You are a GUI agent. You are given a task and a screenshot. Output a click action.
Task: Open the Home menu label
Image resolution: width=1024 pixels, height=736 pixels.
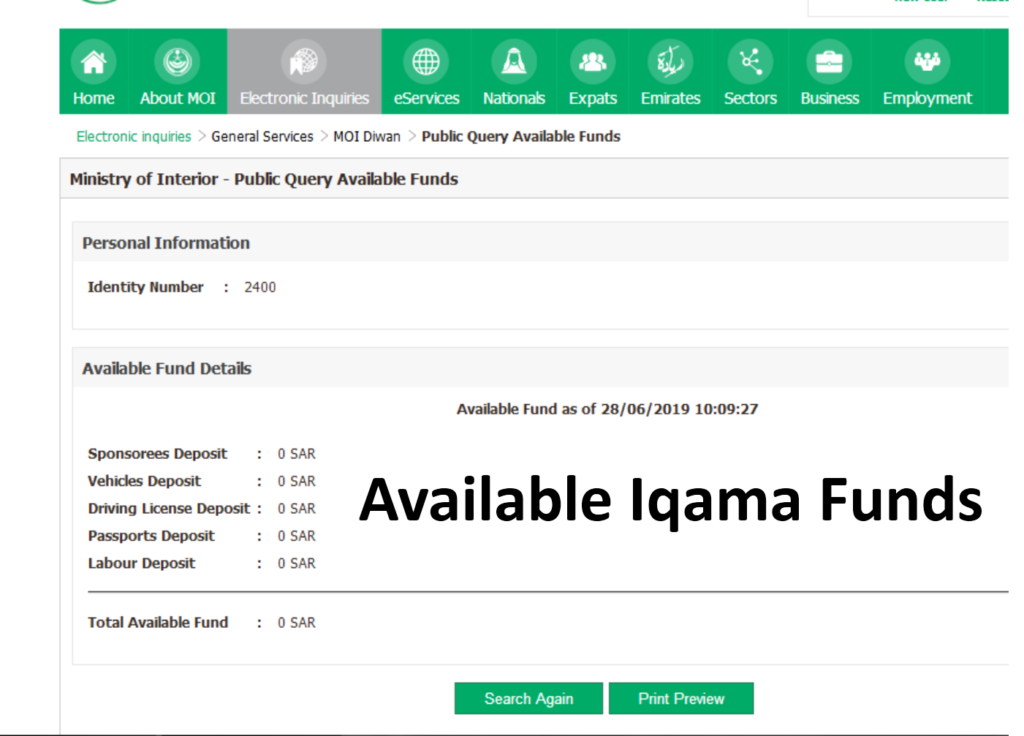(x=93, y=98)
